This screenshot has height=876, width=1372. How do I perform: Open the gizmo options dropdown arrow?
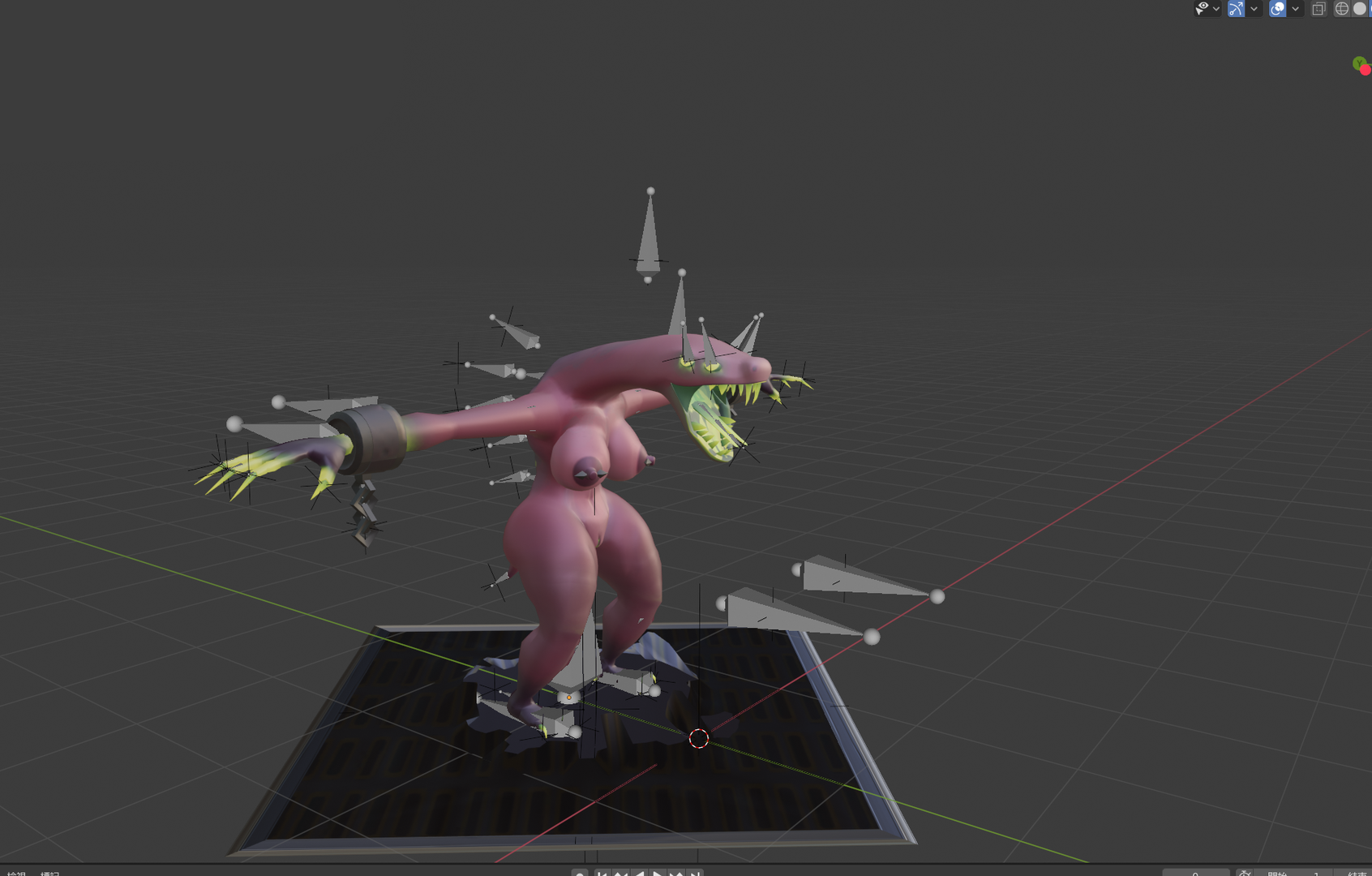tap(1254, 9)
